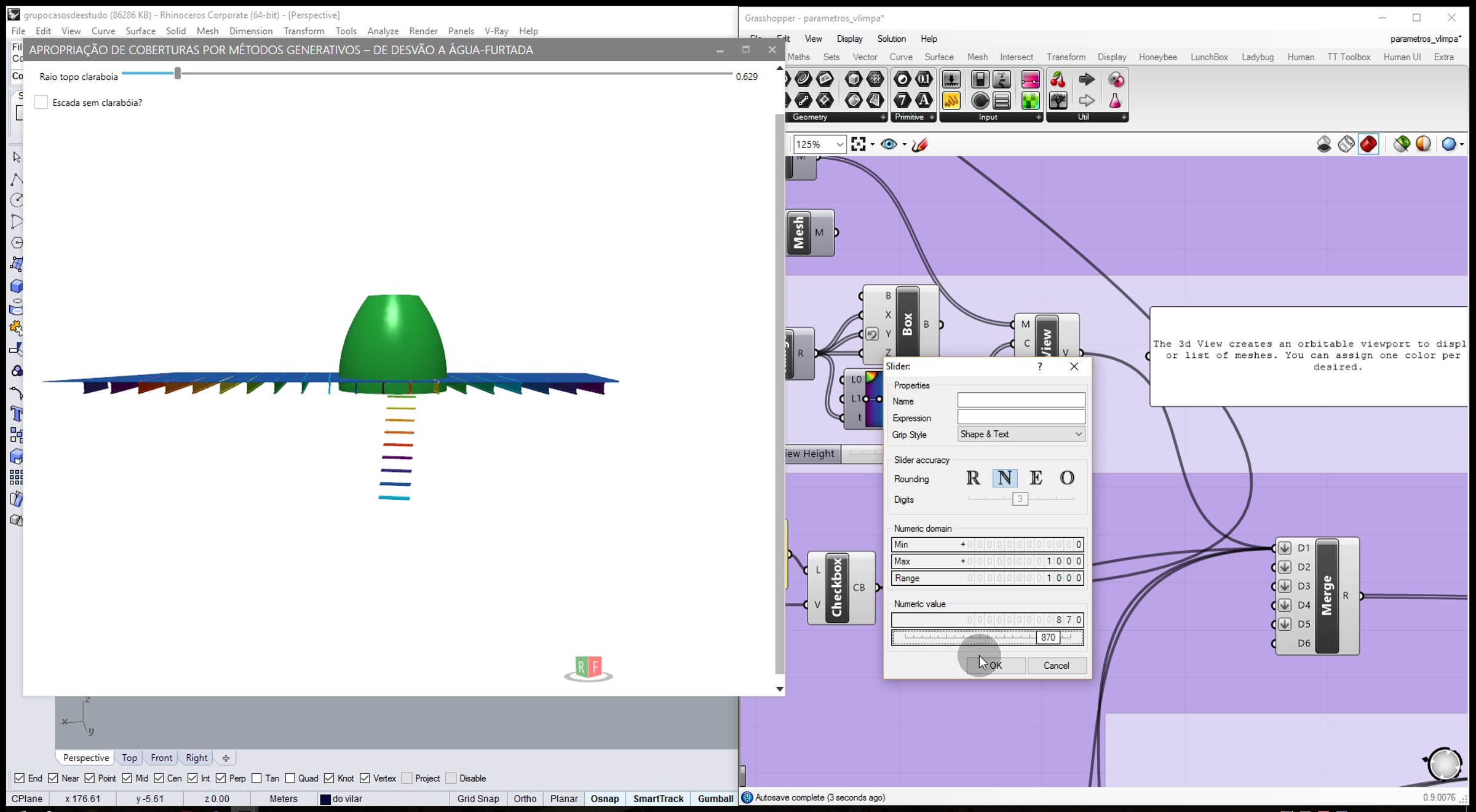Click the pink flask icon in Util panel
1476x812 pixels.
(1114, 101)
